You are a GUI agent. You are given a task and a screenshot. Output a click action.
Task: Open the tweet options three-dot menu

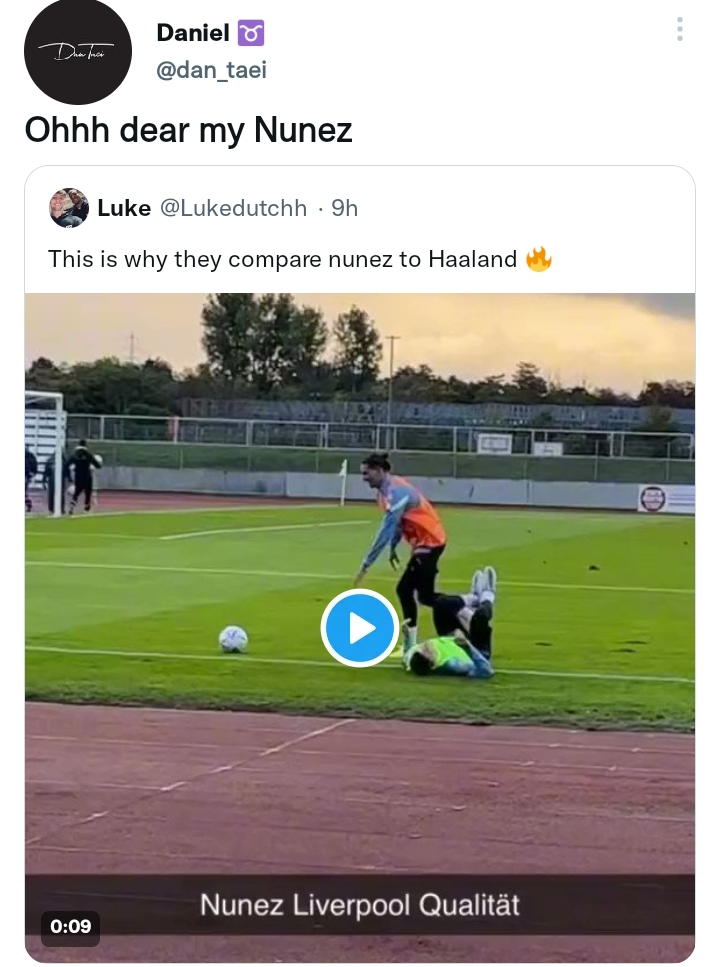click(x=679, y=30)
